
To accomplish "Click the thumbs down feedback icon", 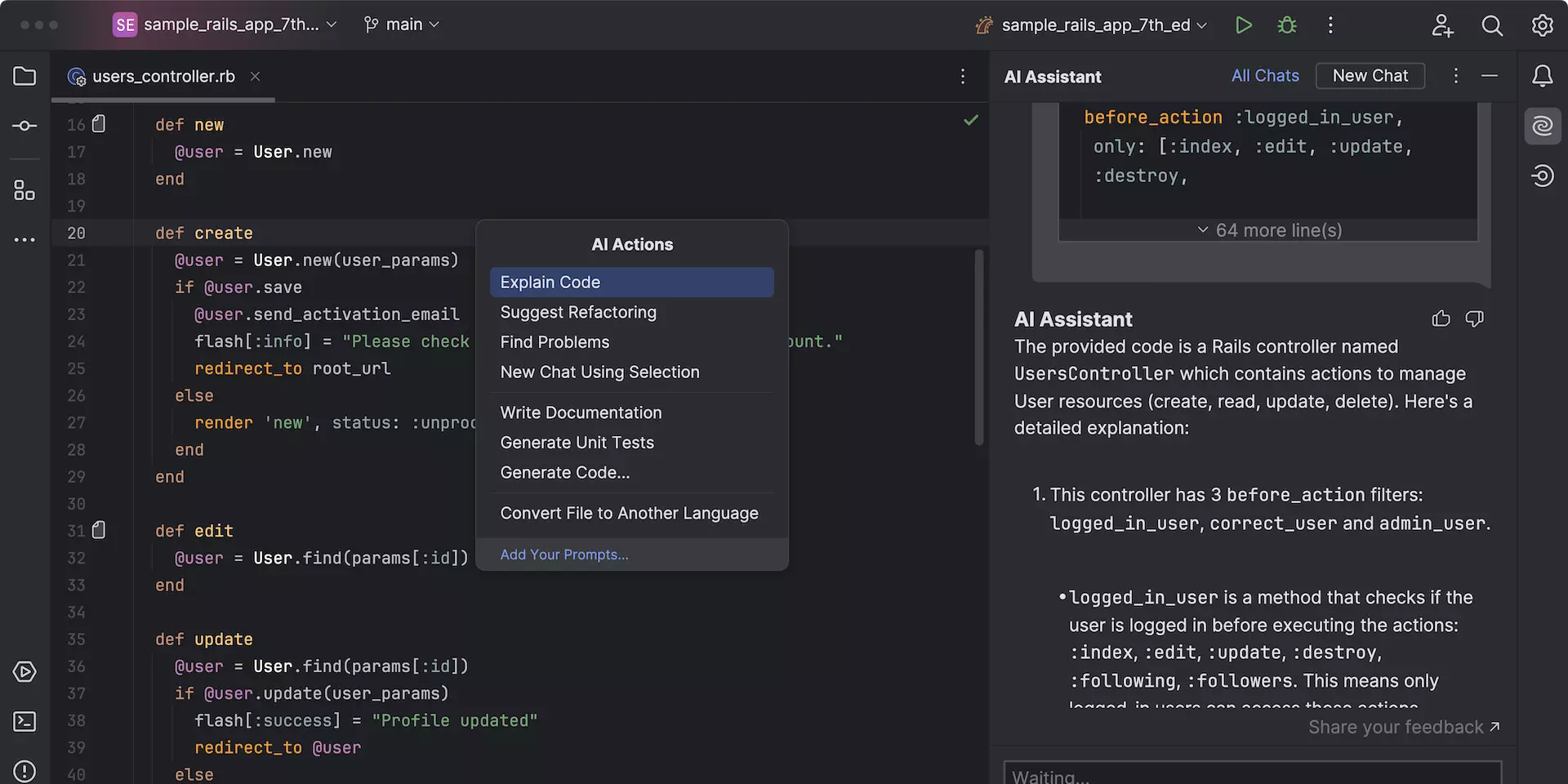I will pos(1474,318).
